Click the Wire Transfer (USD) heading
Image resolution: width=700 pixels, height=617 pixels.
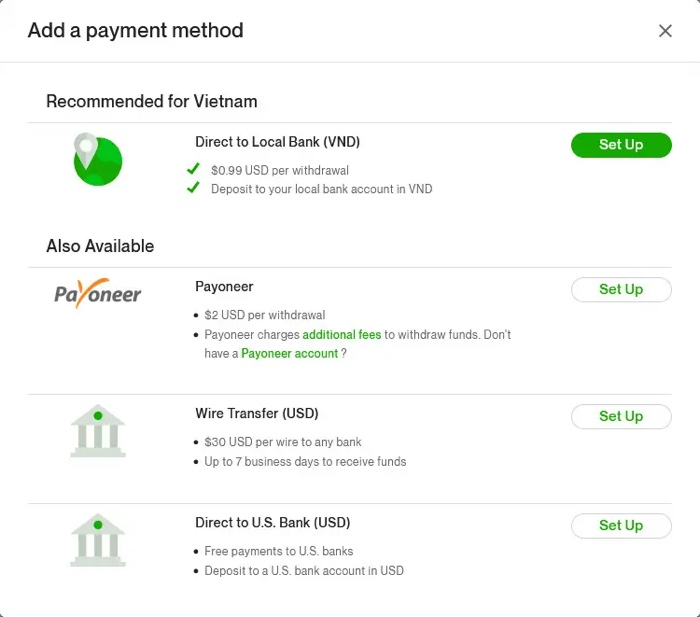click(256, 414)
